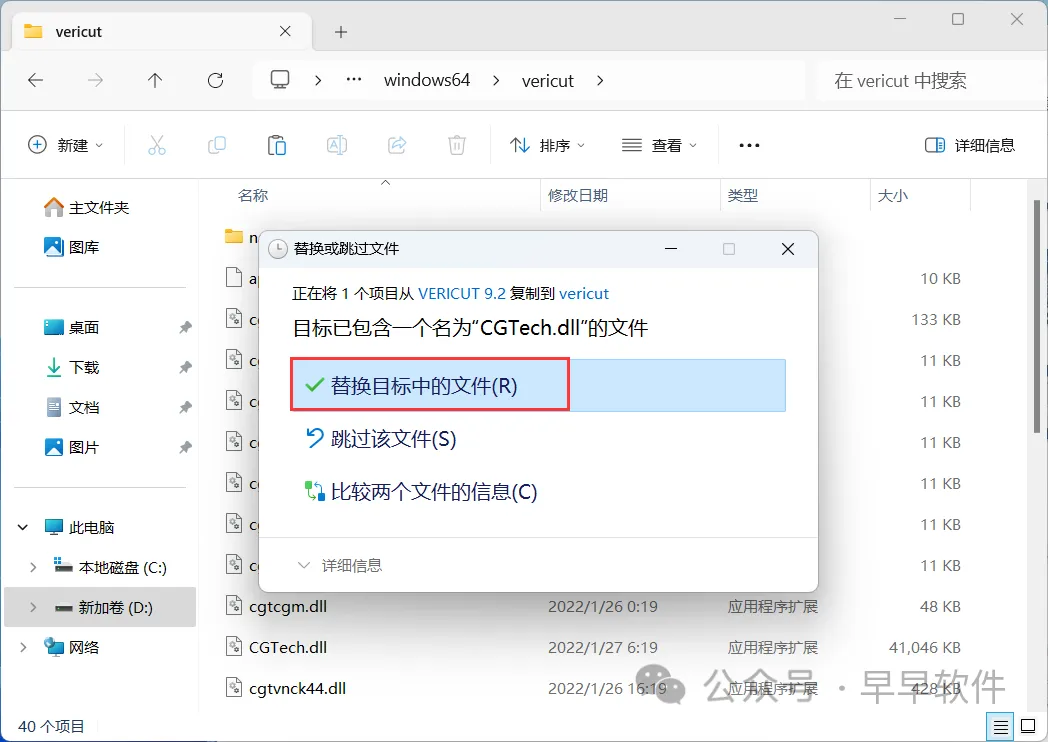
Task: Show hidden path segments via ellipsis
Action: tap(354, 80)
